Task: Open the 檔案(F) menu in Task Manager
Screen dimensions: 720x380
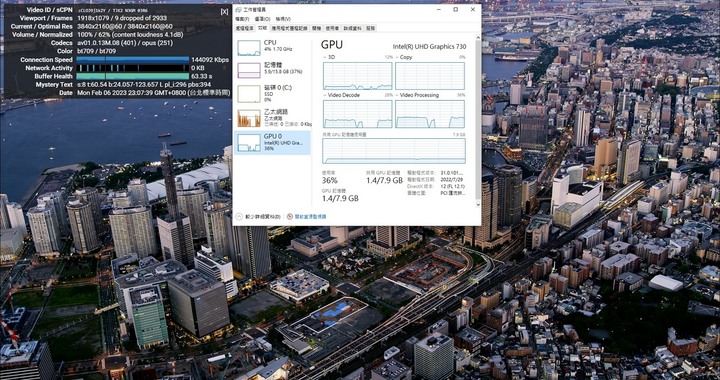Action: pos(242,19)
